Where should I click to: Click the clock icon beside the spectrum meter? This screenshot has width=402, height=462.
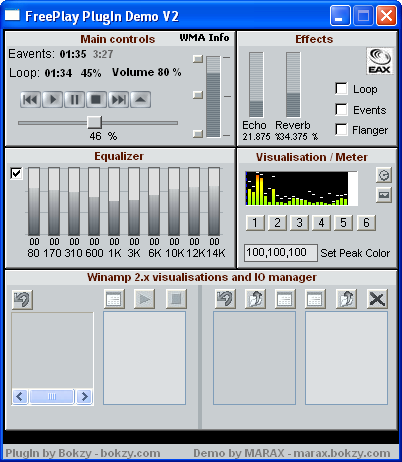(x=384, y=175)
